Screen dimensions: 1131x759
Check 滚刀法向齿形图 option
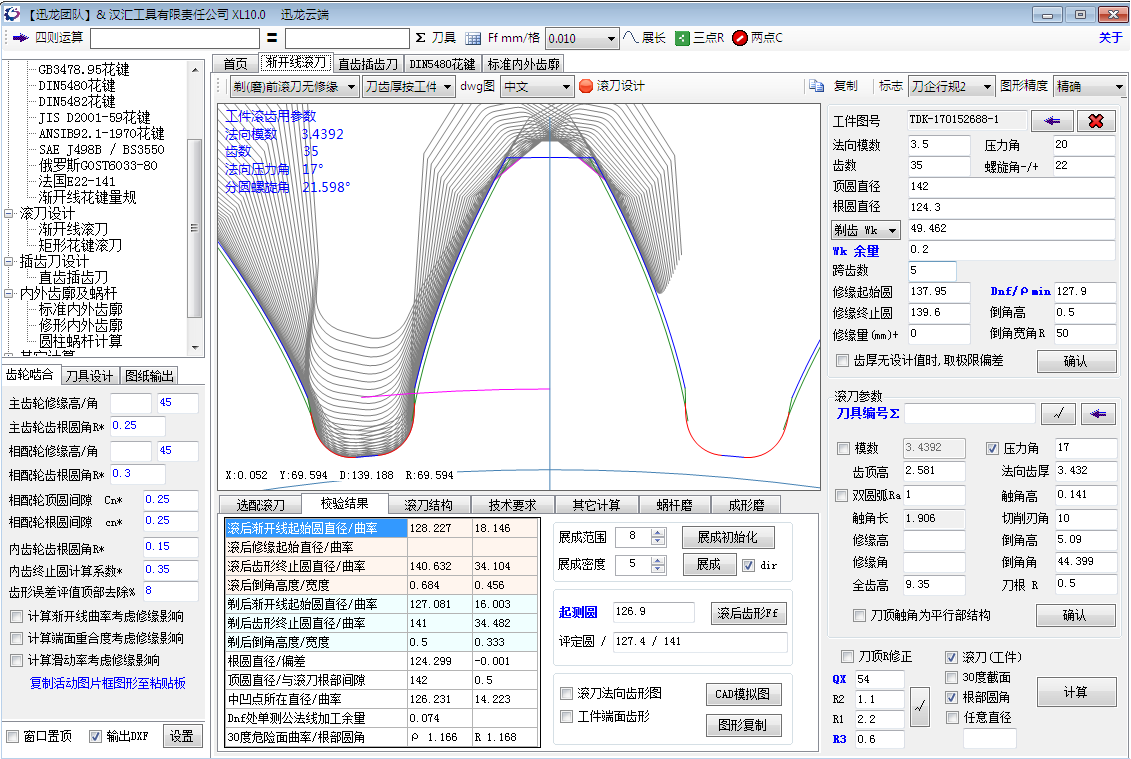(567, 694)
